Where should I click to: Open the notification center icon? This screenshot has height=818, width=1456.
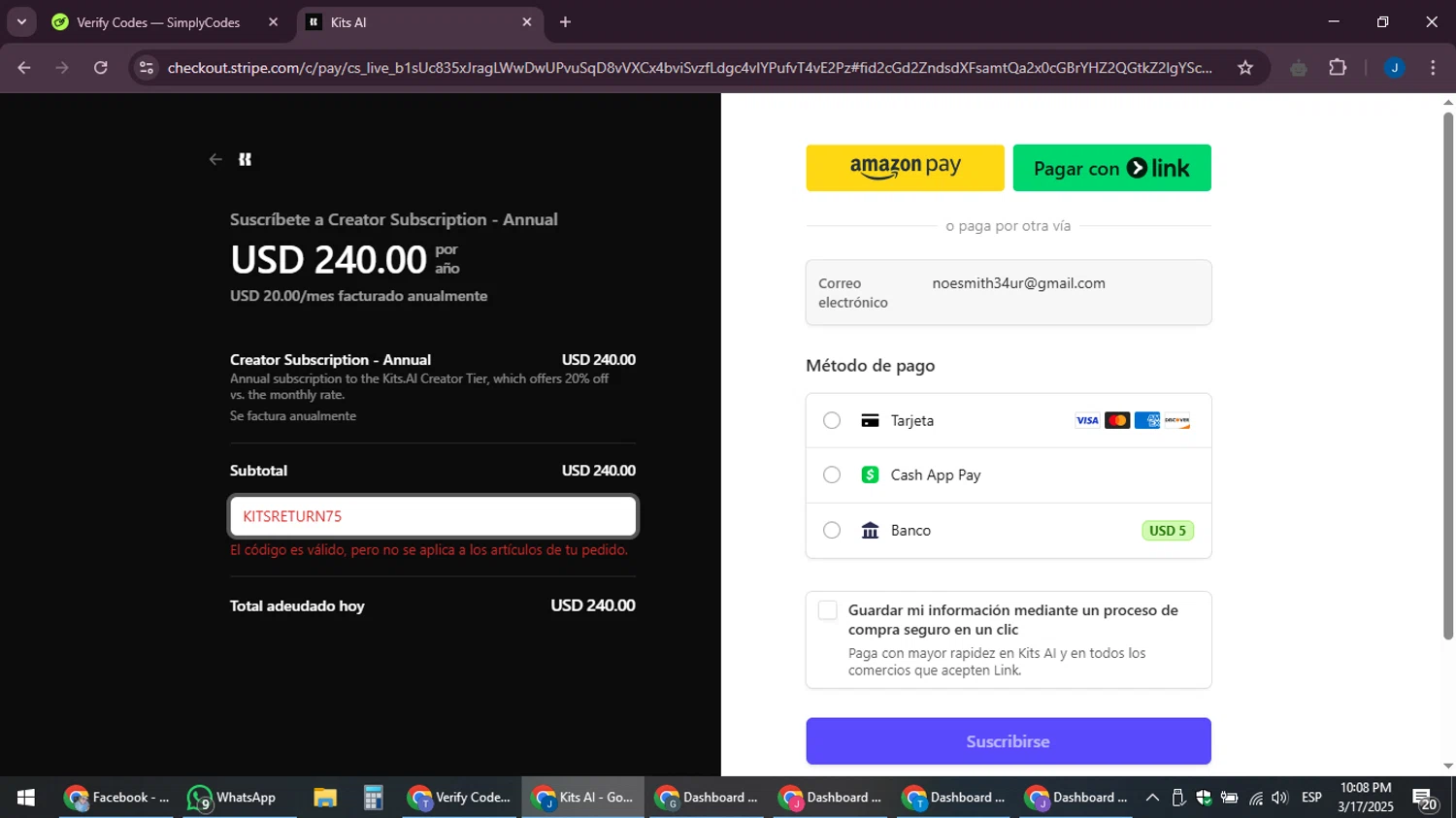click(1426, 800)
